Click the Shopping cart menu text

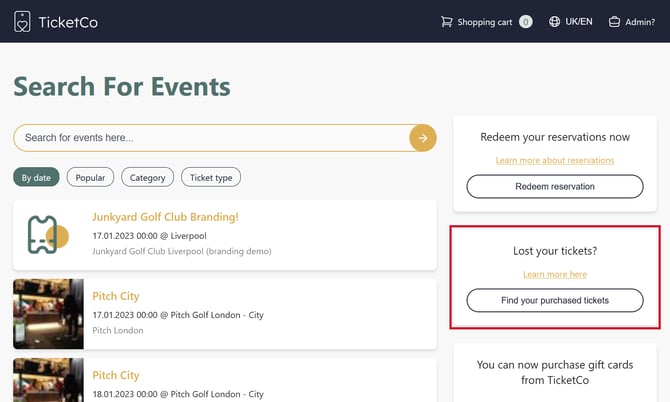pyautogui.click(x=484, y=22)
